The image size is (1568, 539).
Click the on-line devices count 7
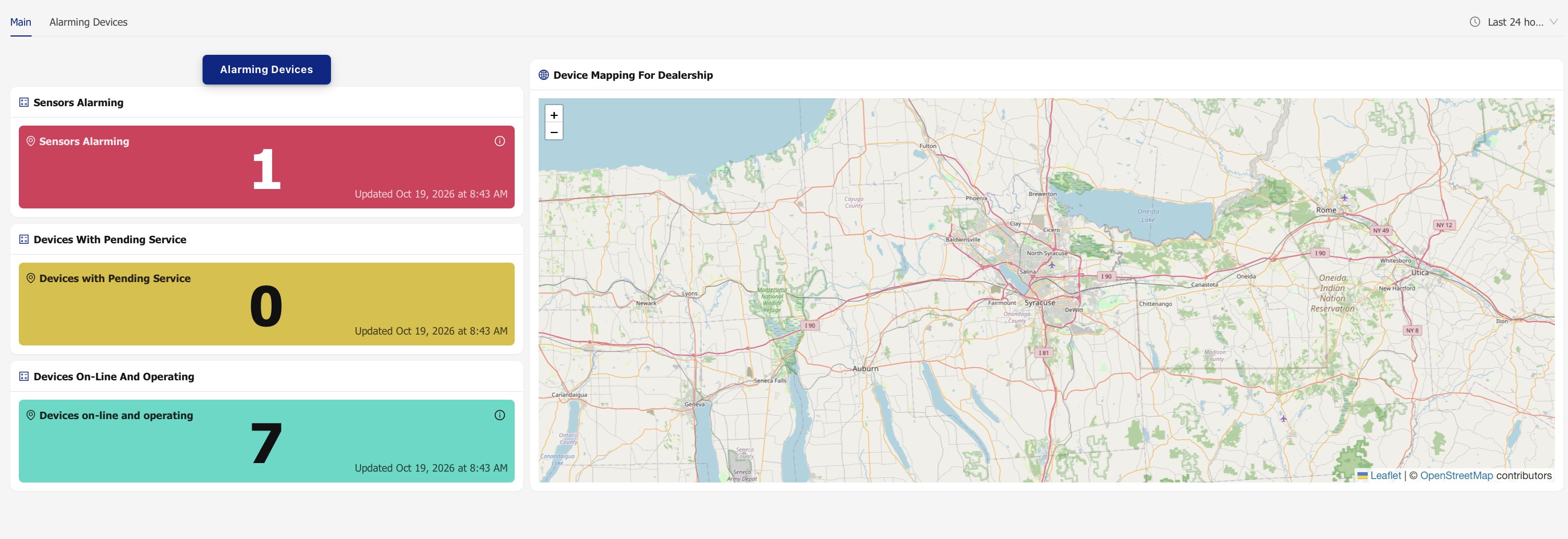pos(266,444)
